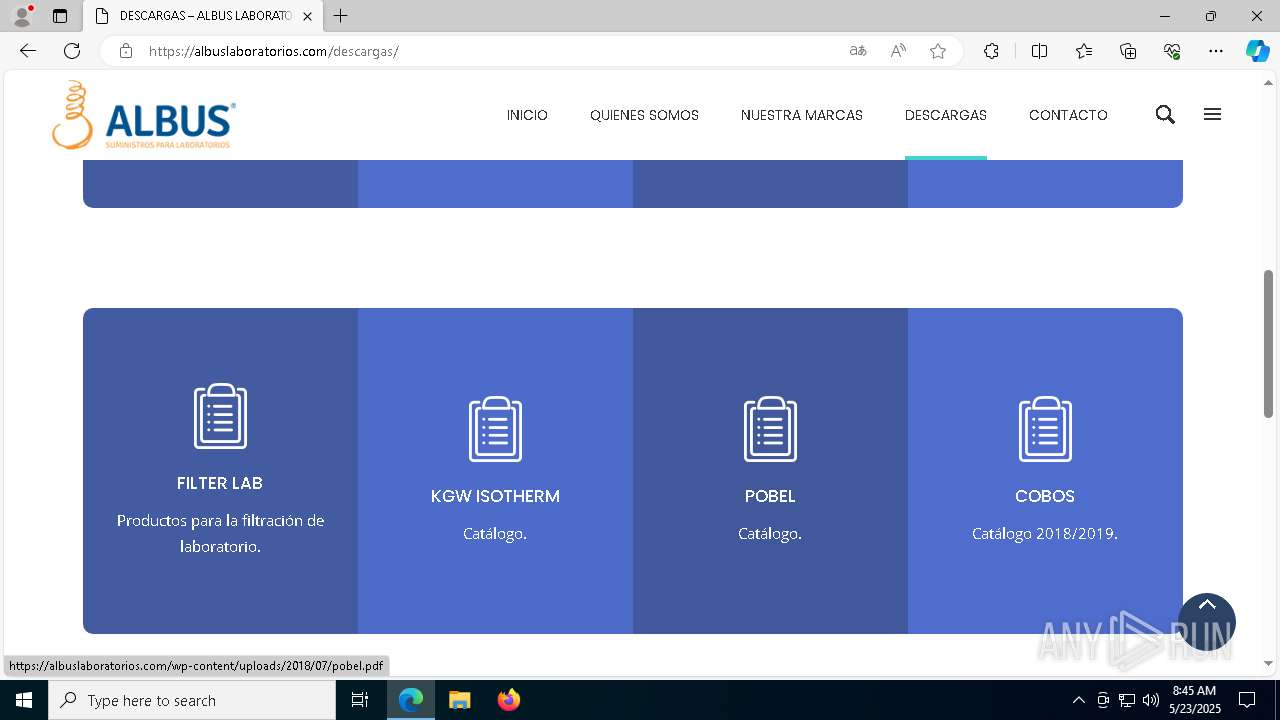
Task: Open the translate page icon
Action: coord(858,51)
